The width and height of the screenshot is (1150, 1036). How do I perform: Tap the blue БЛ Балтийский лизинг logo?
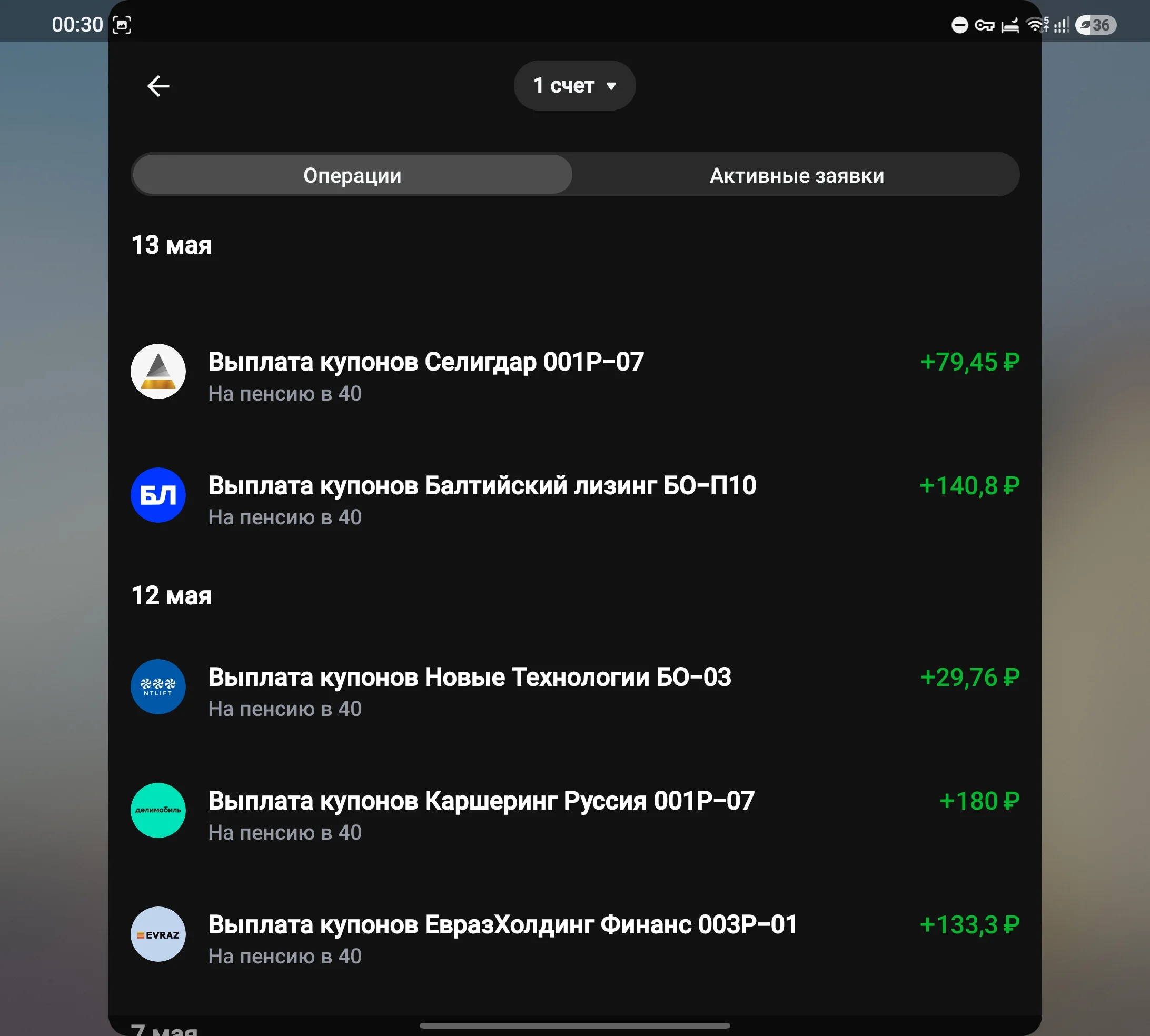[158, 495]
